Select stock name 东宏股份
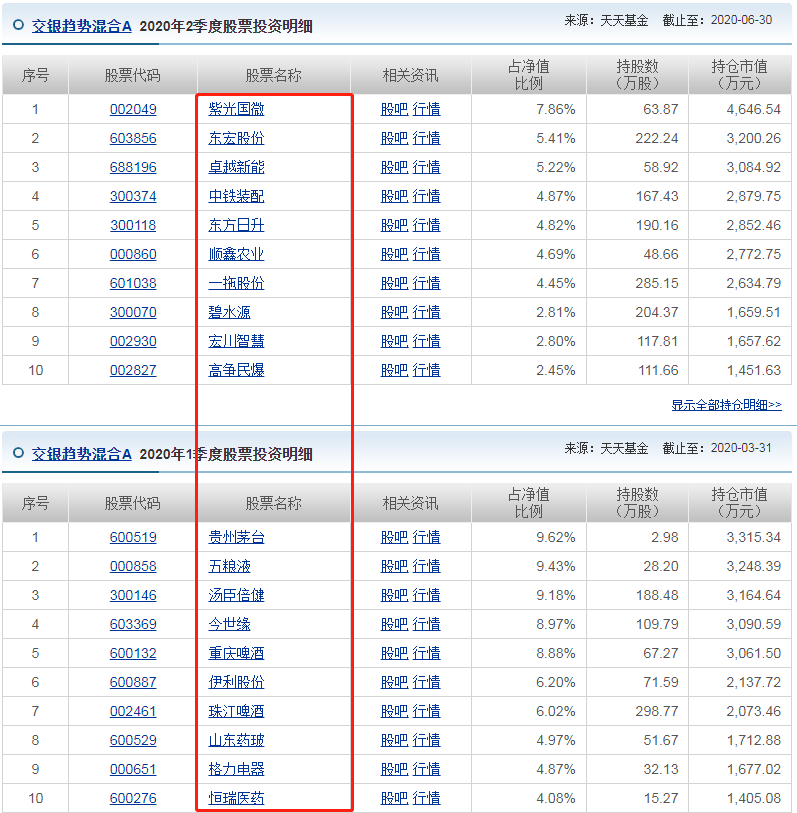The height and width of the screenshot is (813, 797). 236,138
